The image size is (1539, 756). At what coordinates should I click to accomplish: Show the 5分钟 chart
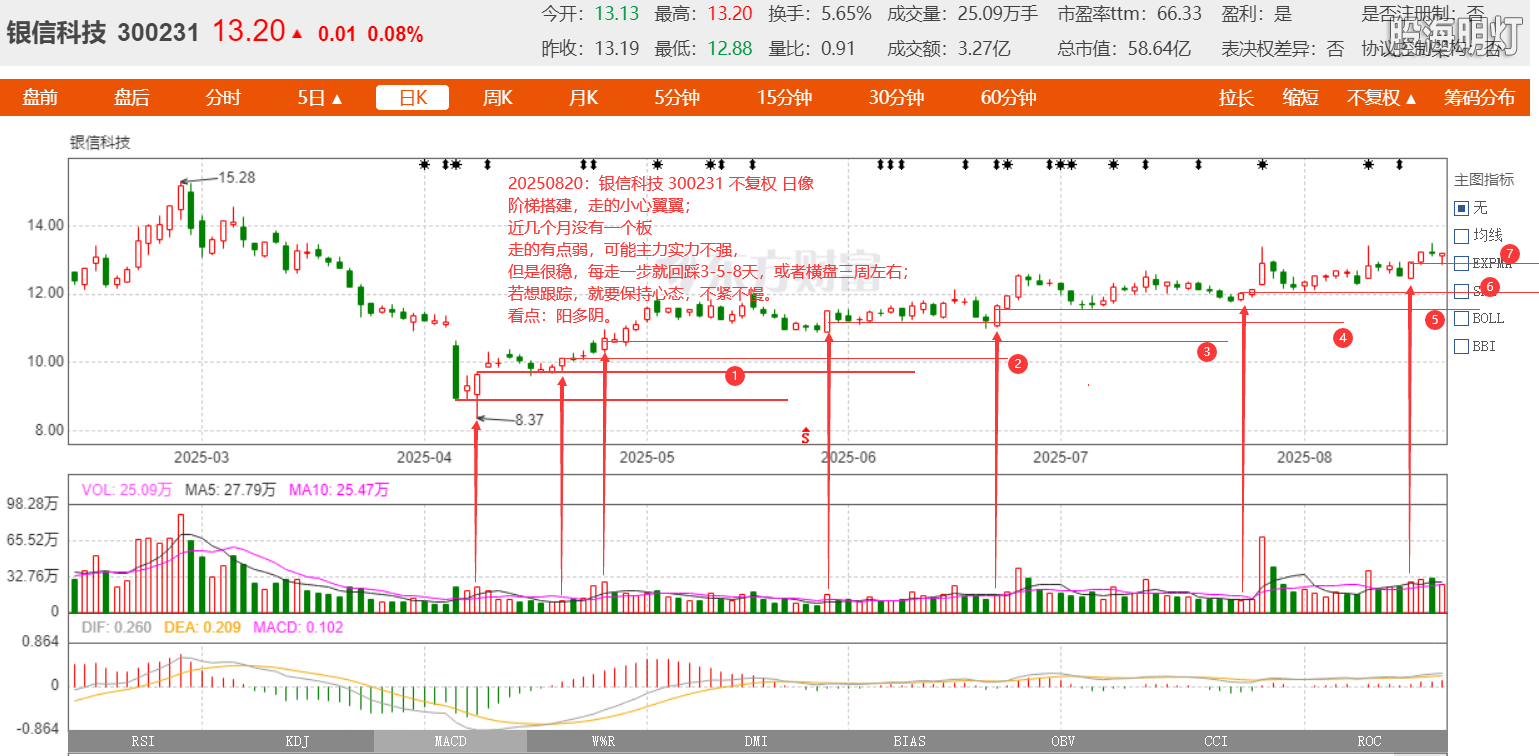click(677, 98)
